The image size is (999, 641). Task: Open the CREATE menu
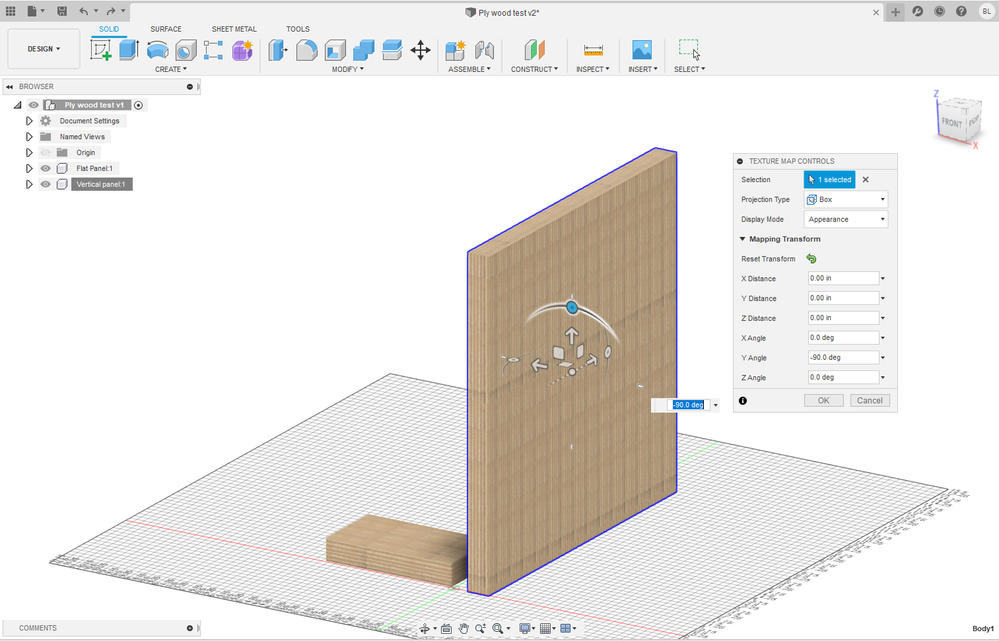click(x=171, y=69)
